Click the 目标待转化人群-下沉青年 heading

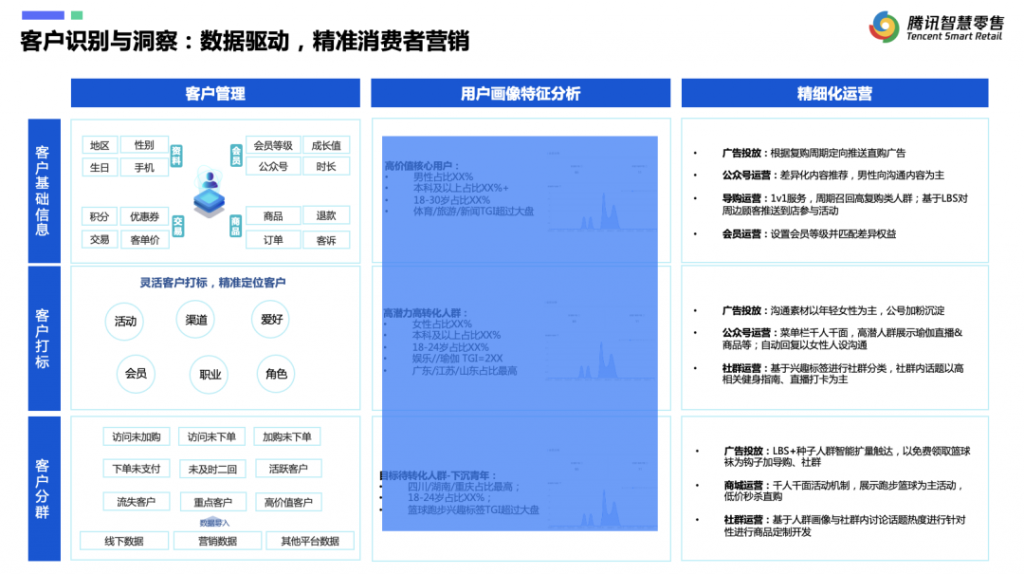438,475
